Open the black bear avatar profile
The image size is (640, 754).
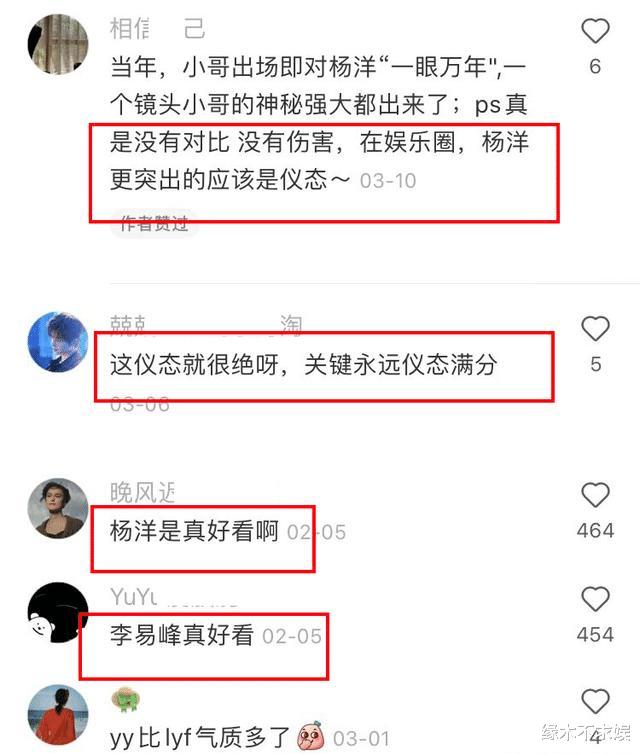click(x=58, y=613)
